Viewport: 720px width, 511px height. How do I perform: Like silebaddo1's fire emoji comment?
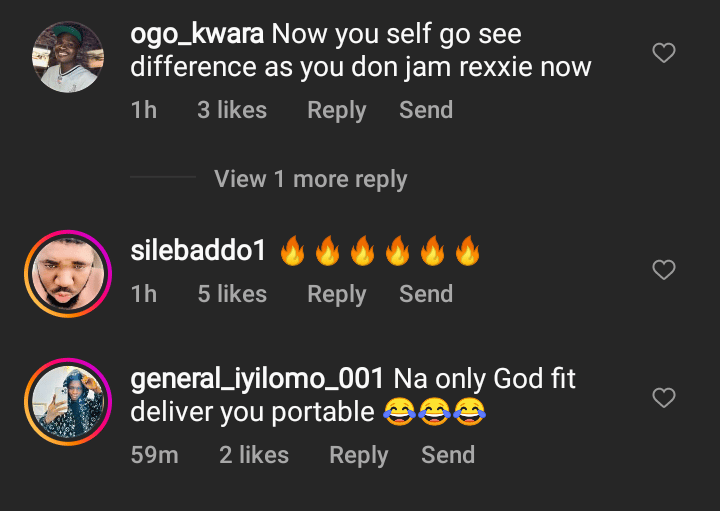click(664, 270)
